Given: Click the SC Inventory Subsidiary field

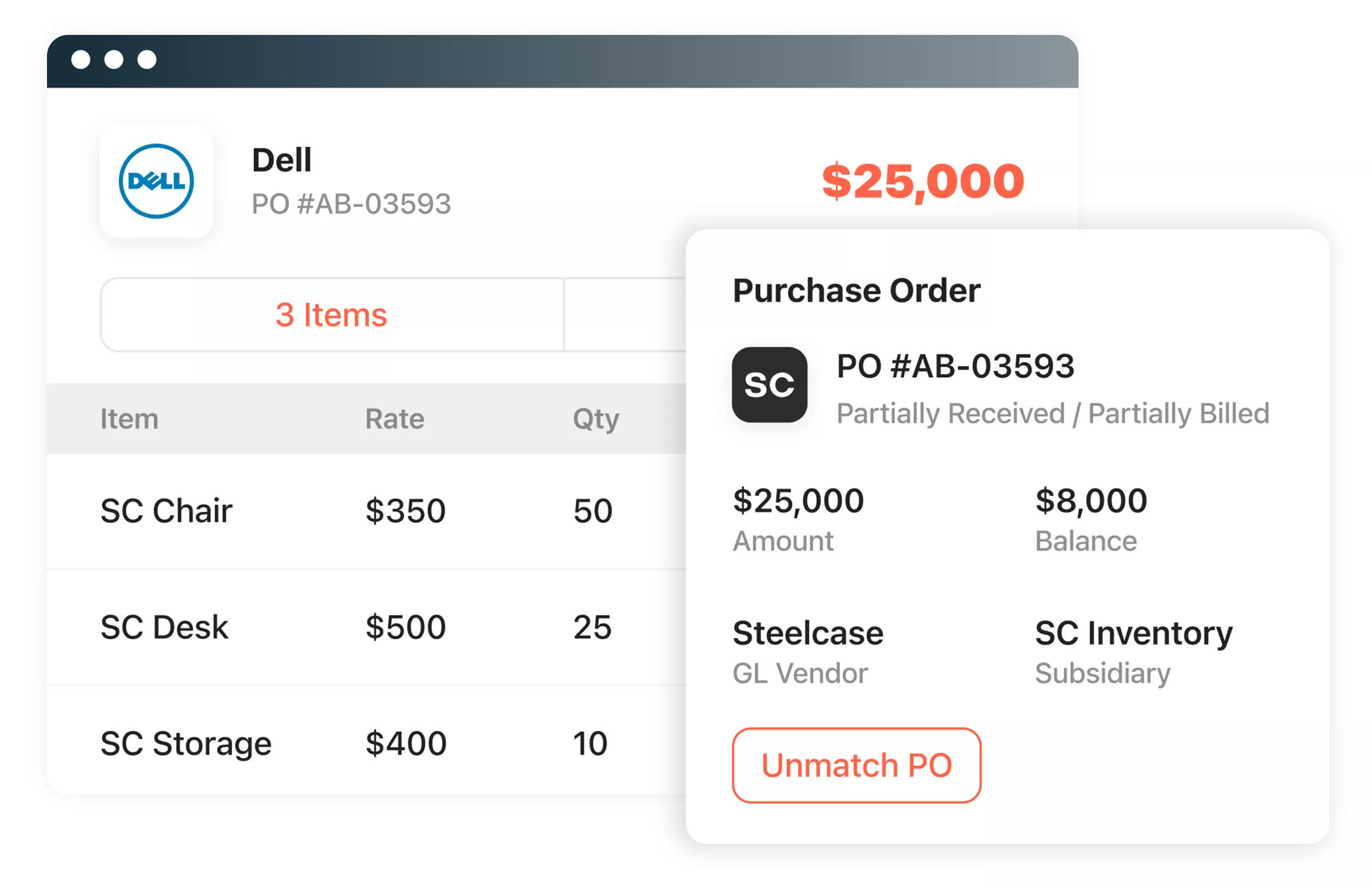Looking at the screenshot, I should coord(1133,634).
